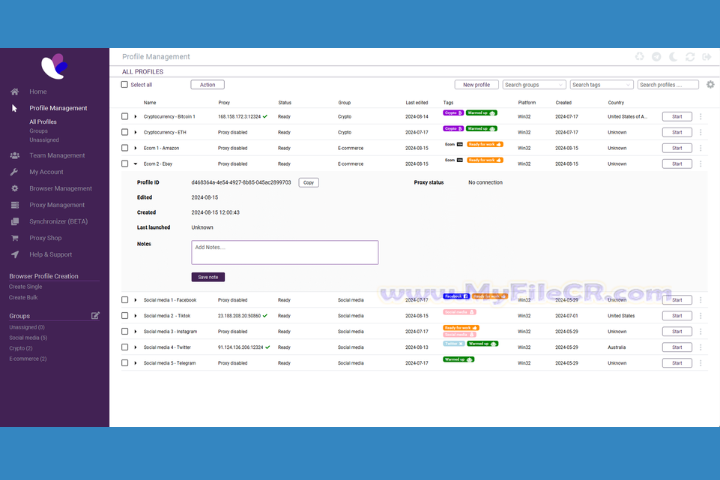
Task: Click the Home icon in sidebar
Action: [x=15, y=92]
